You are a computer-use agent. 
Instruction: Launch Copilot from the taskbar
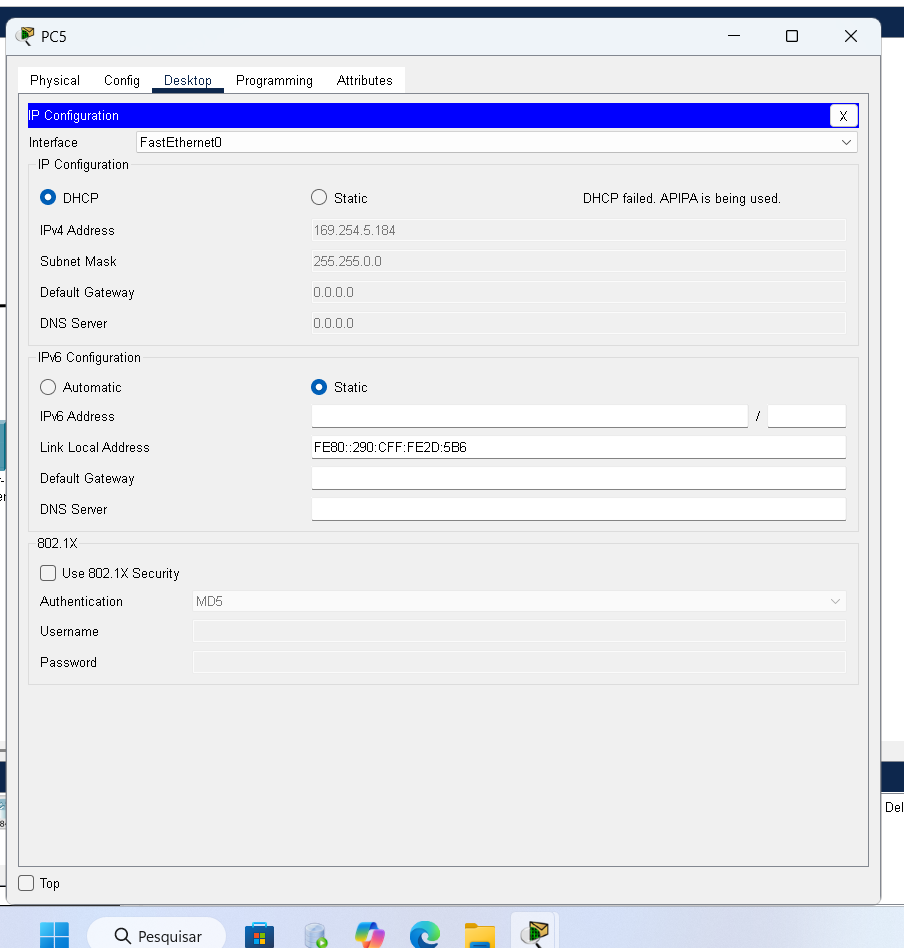[x=370, y=935]
